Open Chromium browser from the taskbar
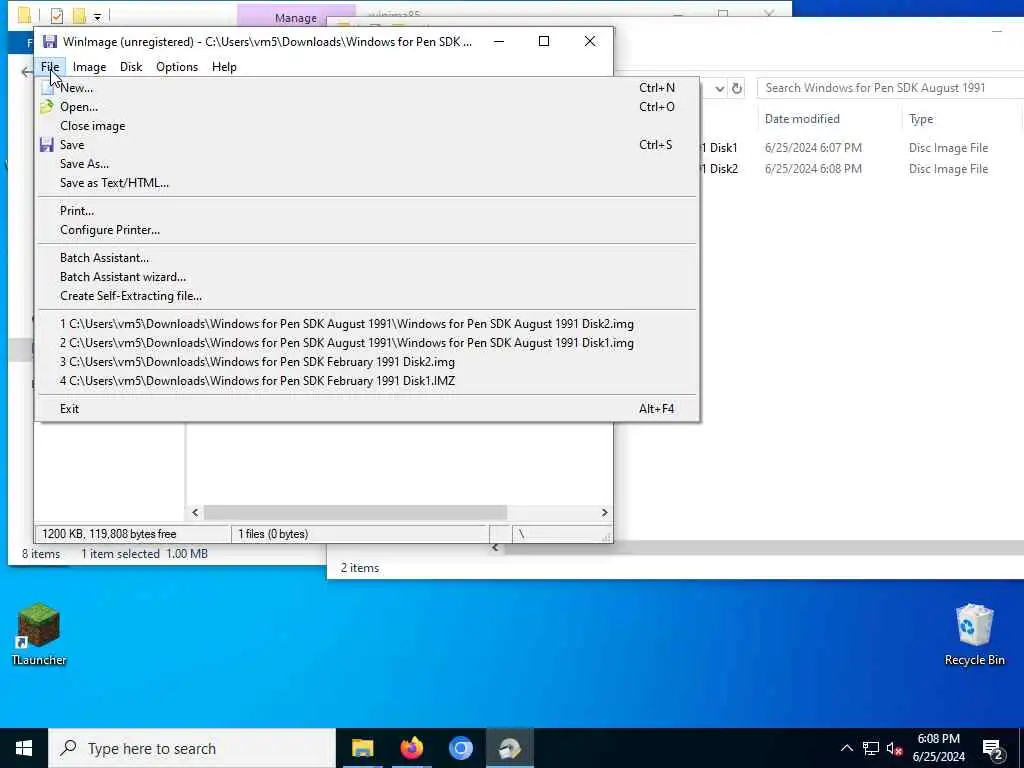1024x768 pixels. pyautogui.click(x=460, y=748)
